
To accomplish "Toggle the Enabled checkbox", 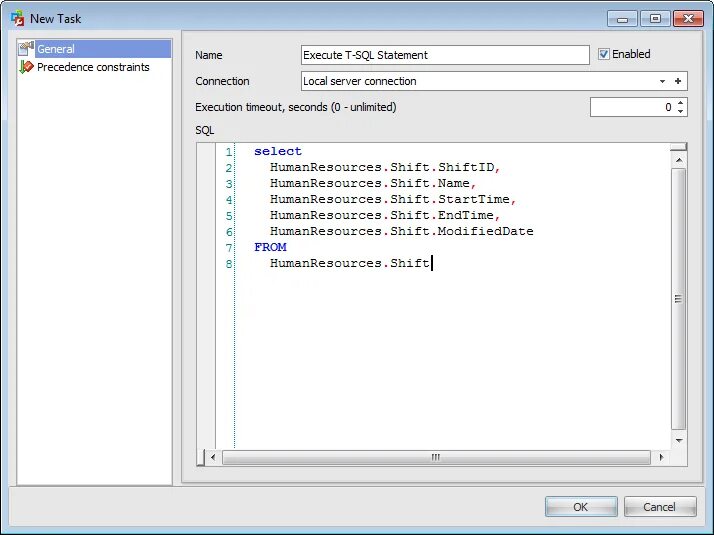I will coord(604,54).
